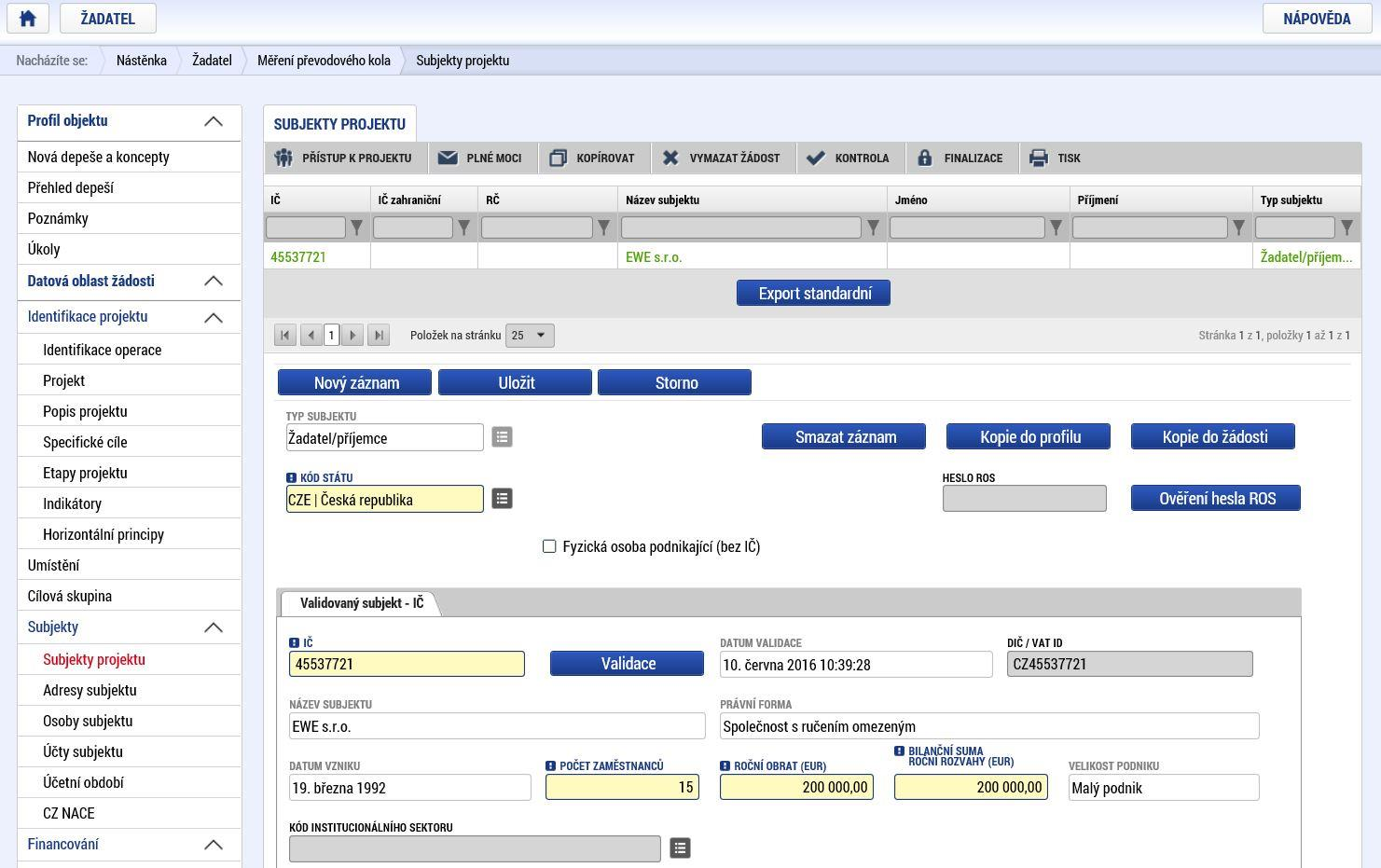Click Měření převodového kola breadcrumb
Viewport: 1381px width, 868px height.
pyautogui.click(x=324, y=60)
